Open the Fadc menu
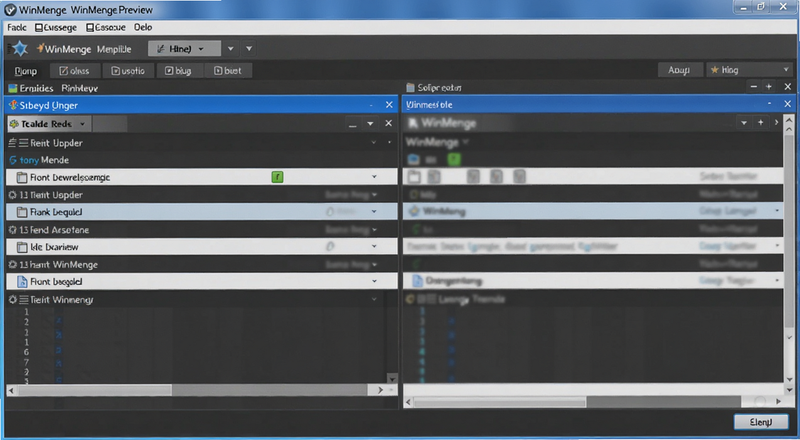 click(17, 28)
